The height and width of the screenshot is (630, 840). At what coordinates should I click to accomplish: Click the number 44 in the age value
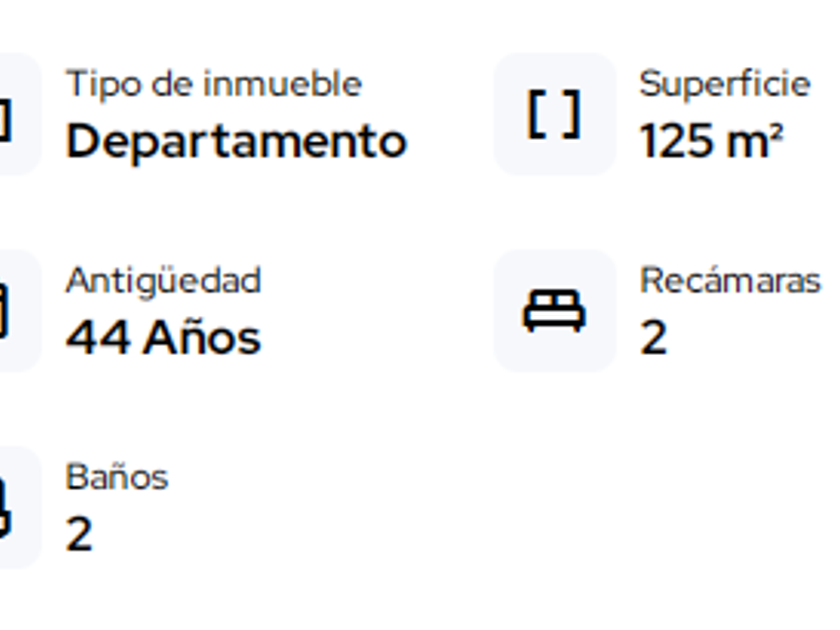(98, 338)
